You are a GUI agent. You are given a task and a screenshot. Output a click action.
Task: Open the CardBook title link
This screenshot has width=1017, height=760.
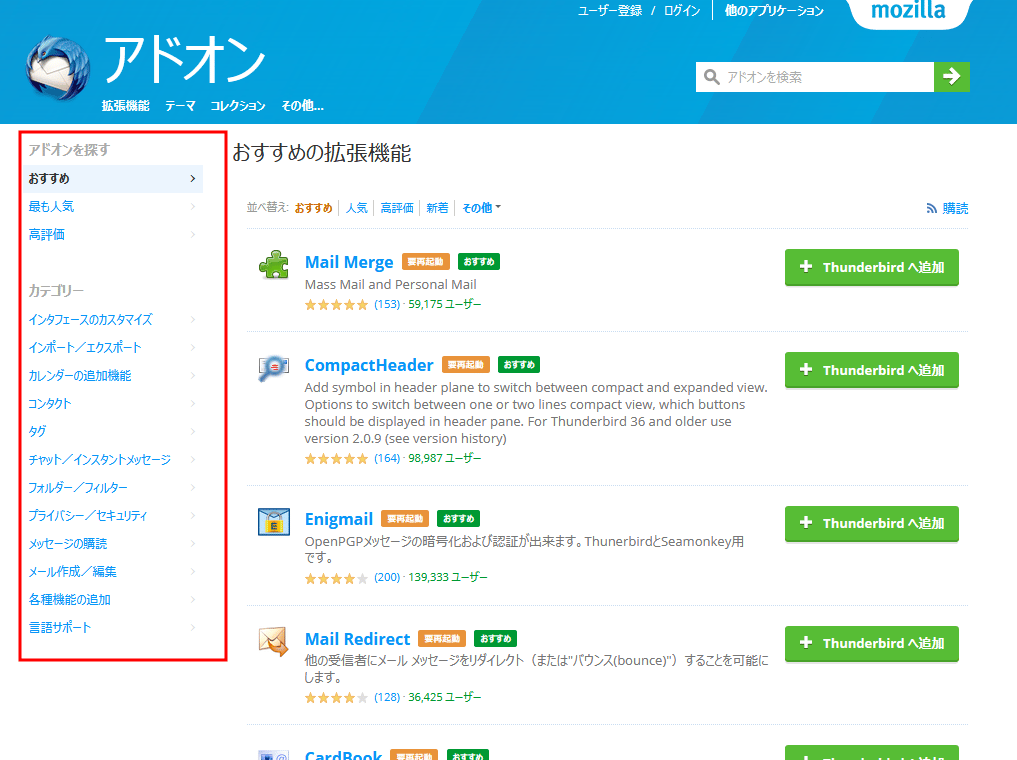coord(343,755)
